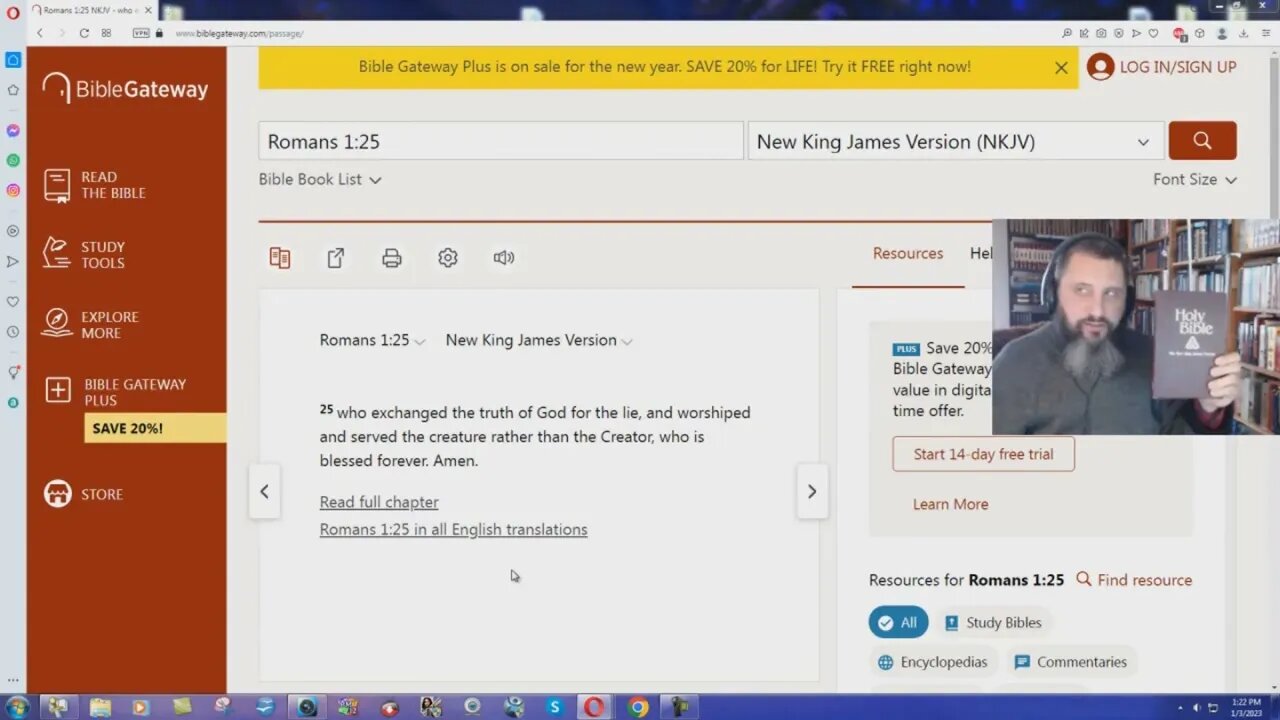Open Study Tools in the sidebar
Screen dimensions: 1280x720
point(86,255)
